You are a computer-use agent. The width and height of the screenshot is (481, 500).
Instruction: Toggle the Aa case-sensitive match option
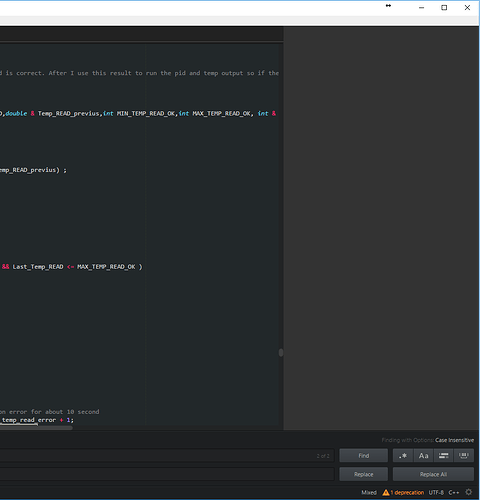423,455
